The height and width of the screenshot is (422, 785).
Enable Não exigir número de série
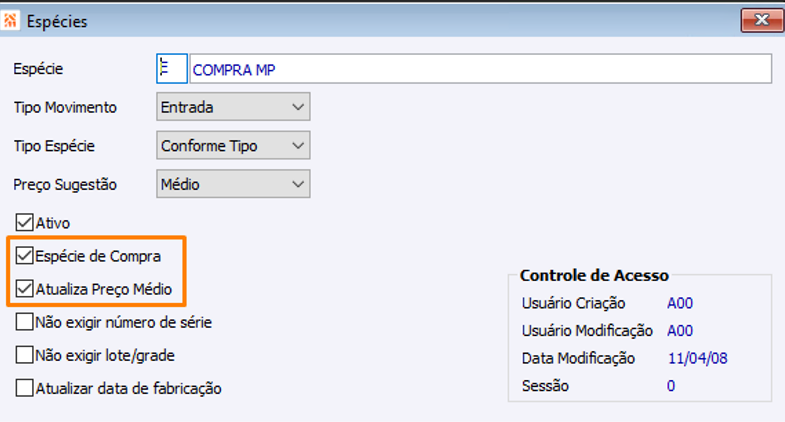click(24, 323)
